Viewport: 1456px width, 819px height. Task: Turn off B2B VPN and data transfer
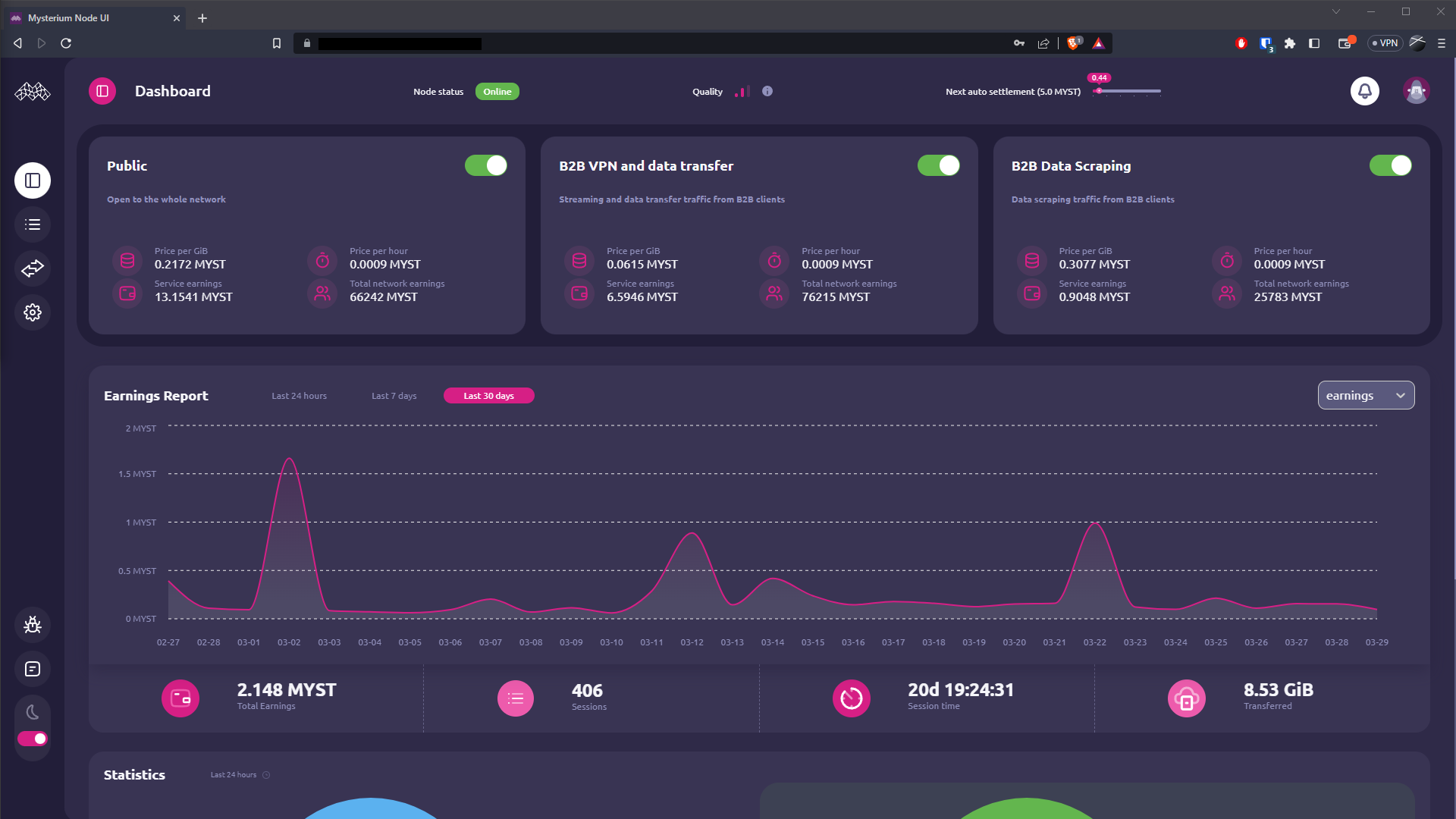point(938,165)
